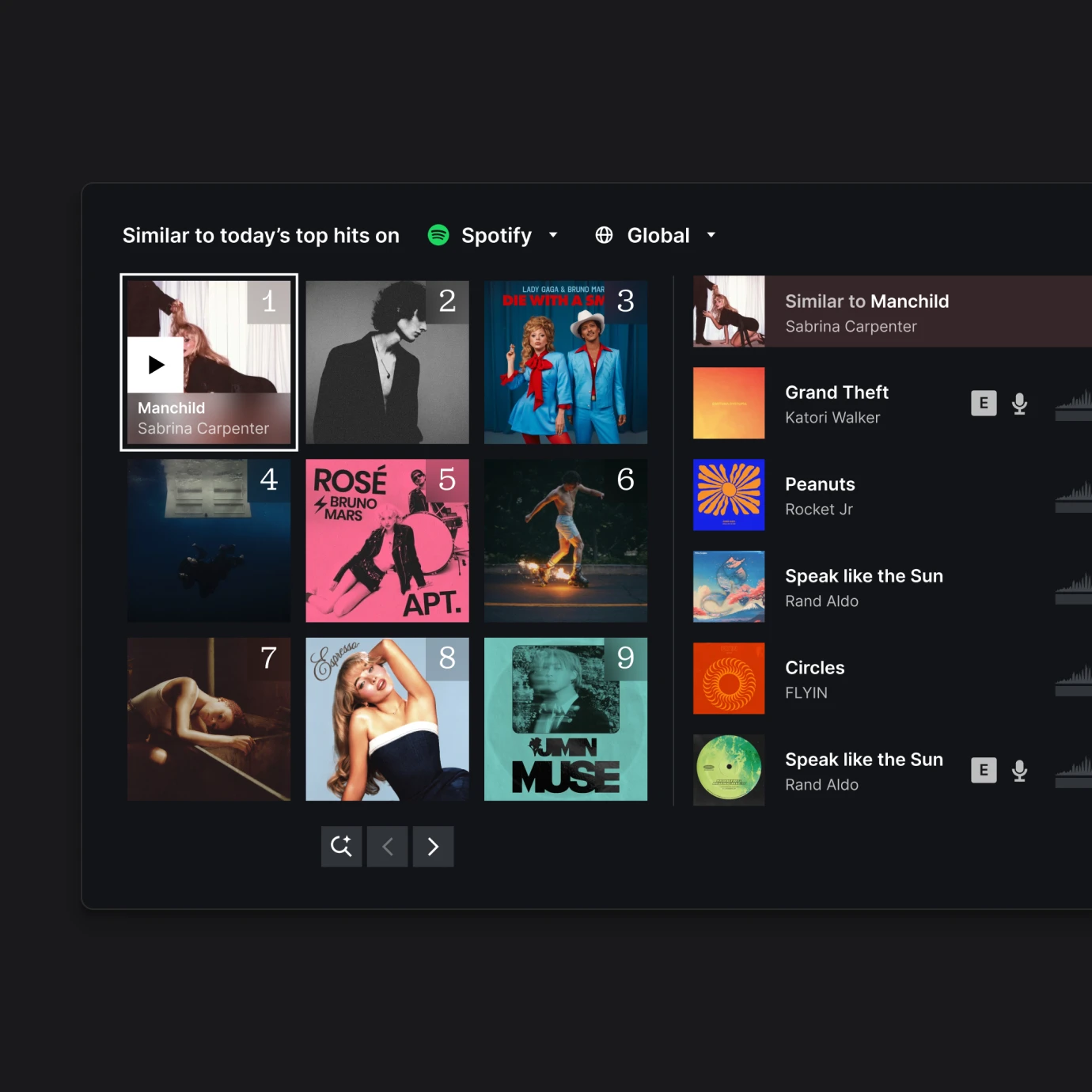Screen dimensions: 1092x1092
Task: Click the Katori Walker artist name
Action: 832,418
